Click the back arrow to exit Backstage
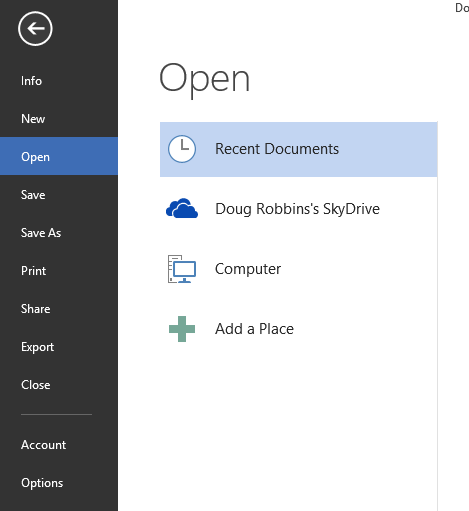Screen dimensions: 469x511 (x=35, y=29)
